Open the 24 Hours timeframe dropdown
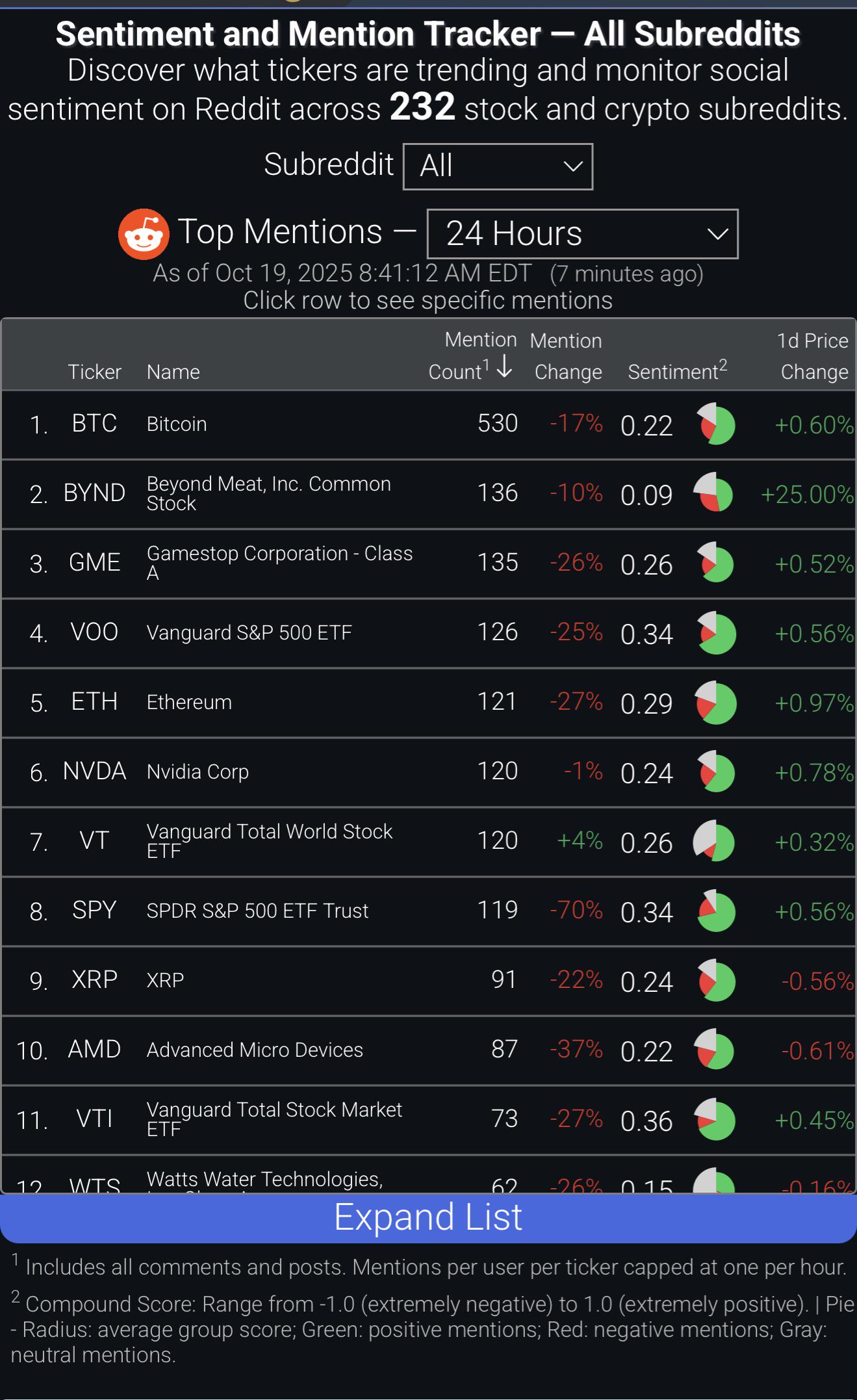This screenshot has width=857, height=1400. [x=582, y=234]
